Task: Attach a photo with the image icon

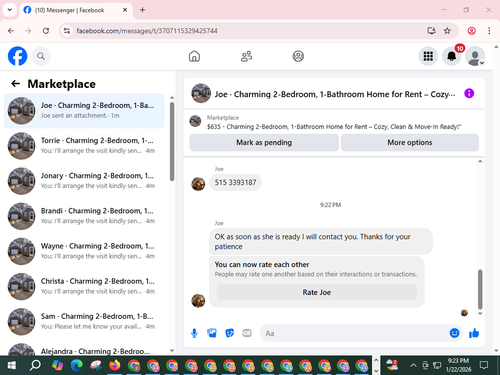Action: point(212,333)
